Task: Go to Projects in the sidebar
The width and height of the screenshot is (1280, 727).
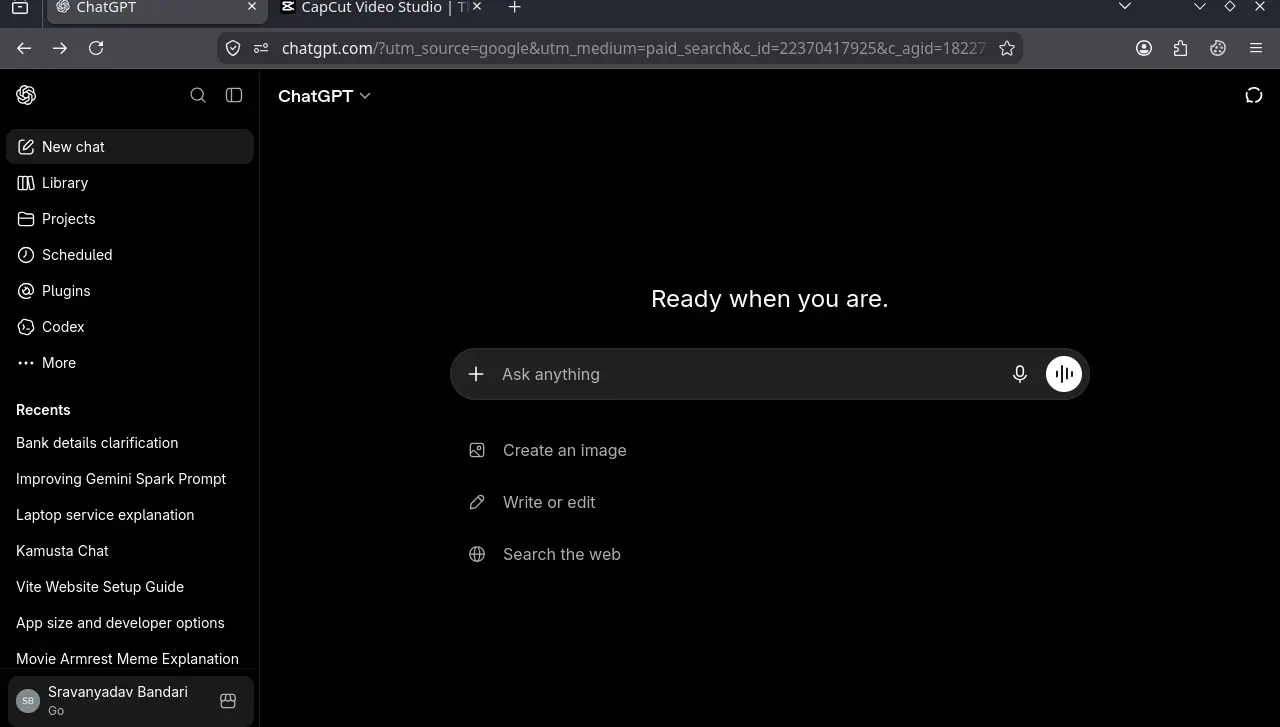Action: coord(130,219)
